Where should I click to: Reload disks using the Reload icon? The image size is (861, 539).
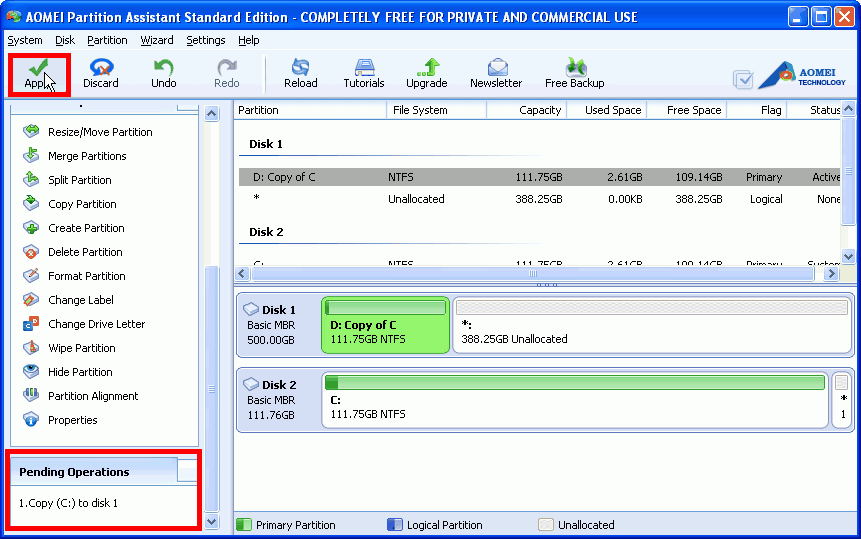click(x=301, y=75)
